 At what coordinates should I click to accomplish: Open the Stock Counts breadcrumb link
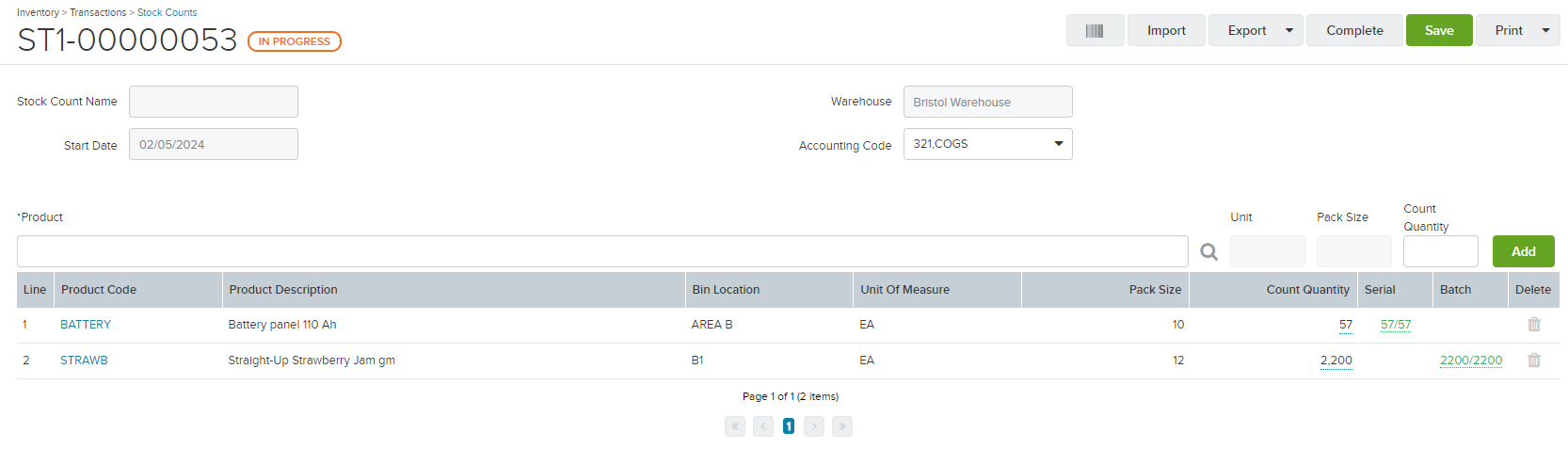click(168, 12)
